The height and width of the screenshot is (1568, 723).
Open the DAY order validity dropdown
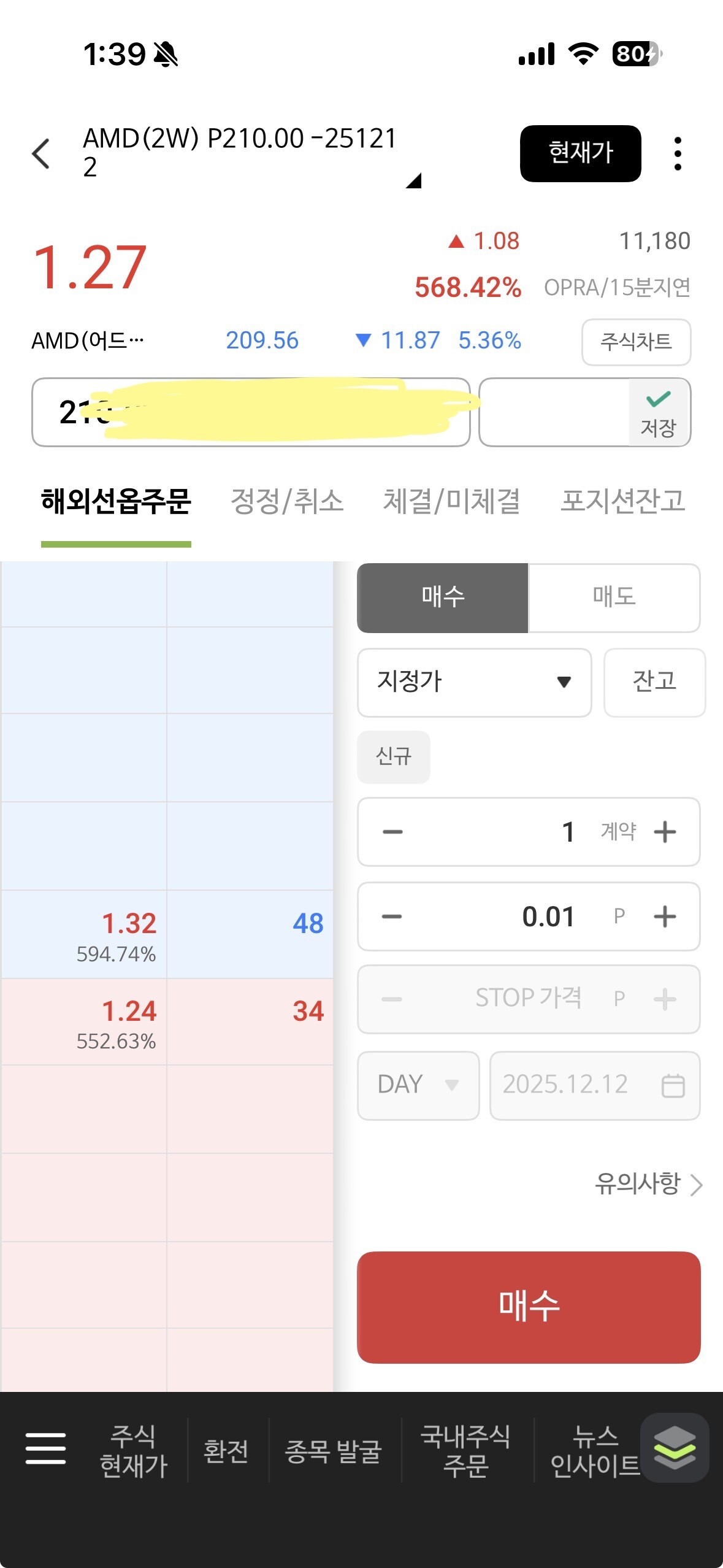point(418,1085)
